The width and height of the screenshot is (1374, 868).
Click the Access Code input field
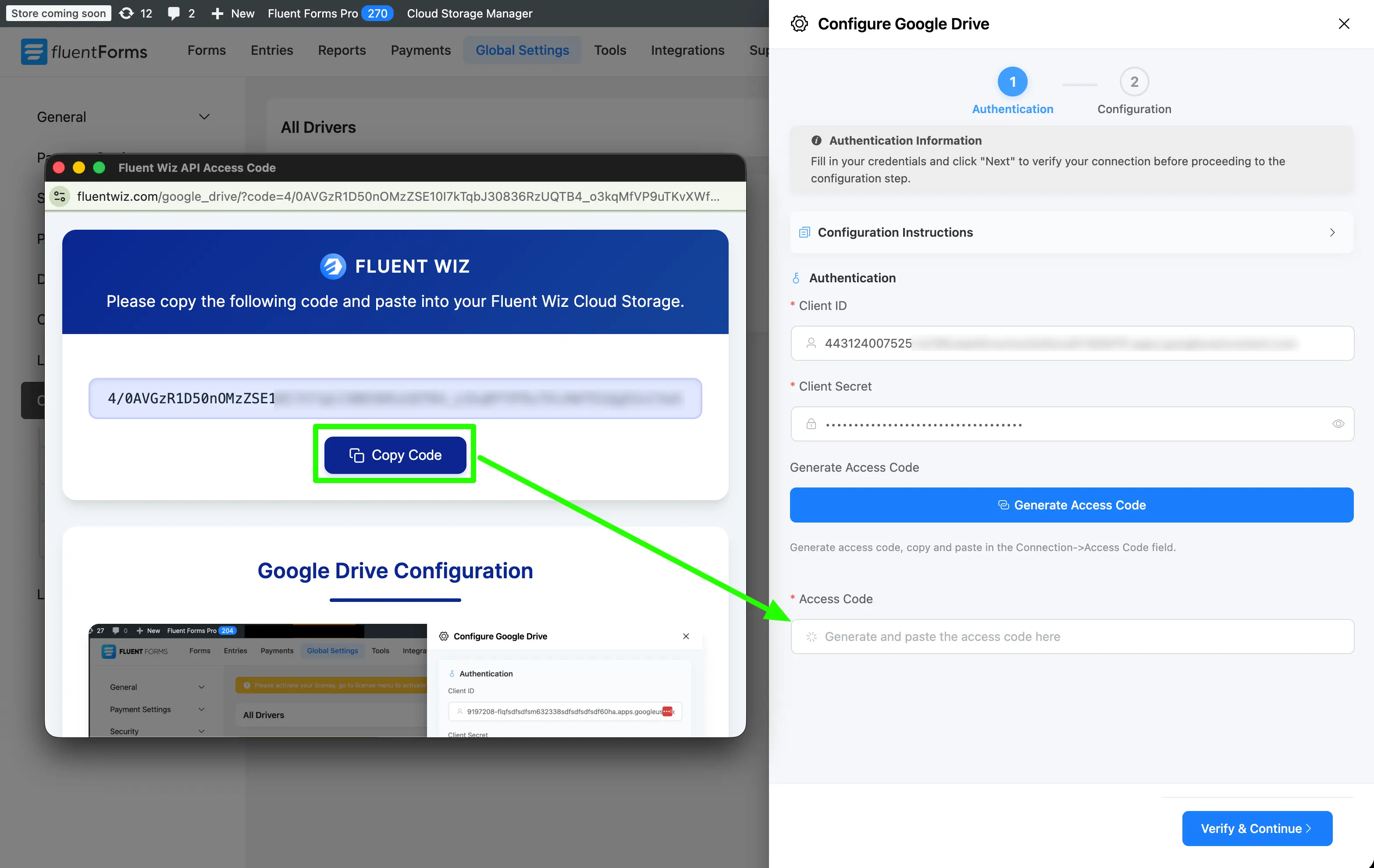coord(1071,636)
